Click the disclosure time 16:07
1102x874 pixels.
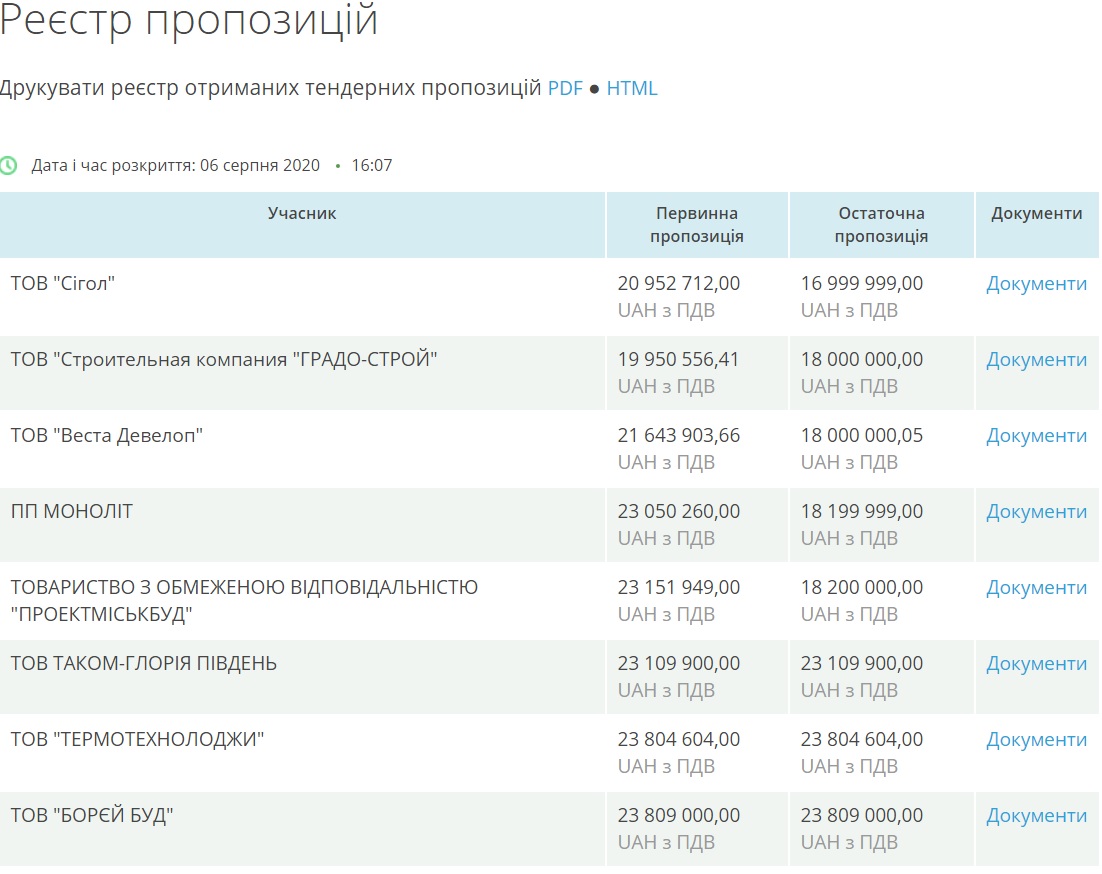(372, 166)
